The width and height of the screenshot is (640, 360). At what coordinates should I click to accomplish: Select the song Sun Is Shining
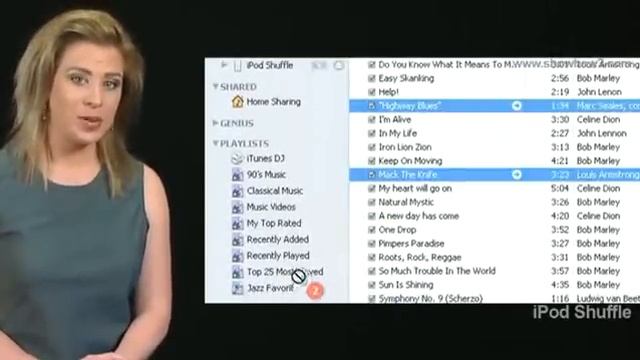click(x=406, y=285)
